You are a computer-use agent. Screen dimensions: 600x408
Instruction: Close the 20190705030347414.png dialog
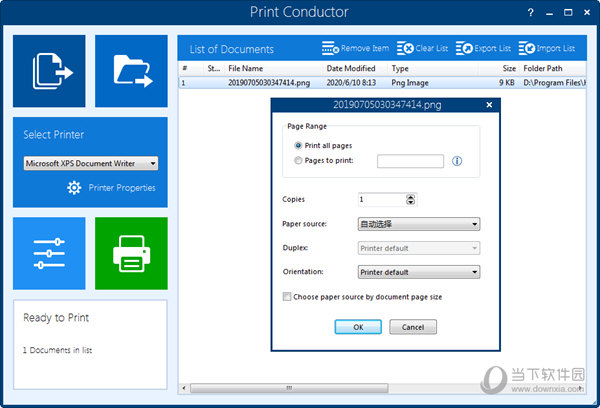coord(489,104)
